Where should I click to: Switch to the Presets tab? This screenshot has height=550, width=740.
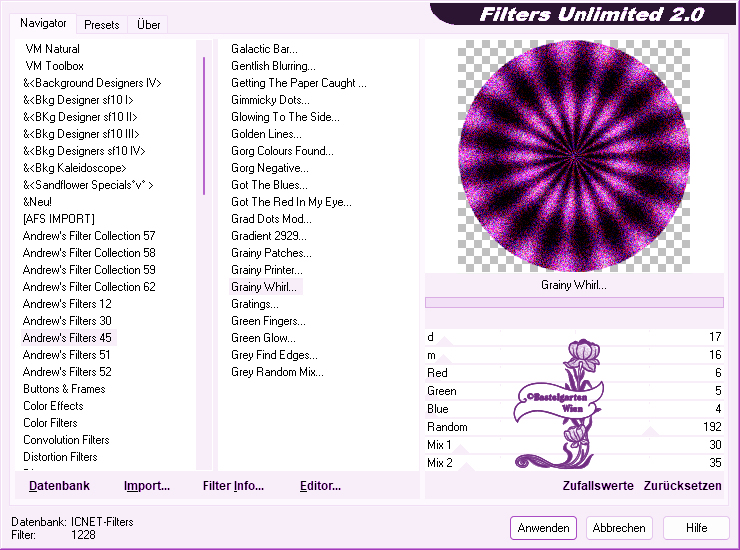click(101, 25)
